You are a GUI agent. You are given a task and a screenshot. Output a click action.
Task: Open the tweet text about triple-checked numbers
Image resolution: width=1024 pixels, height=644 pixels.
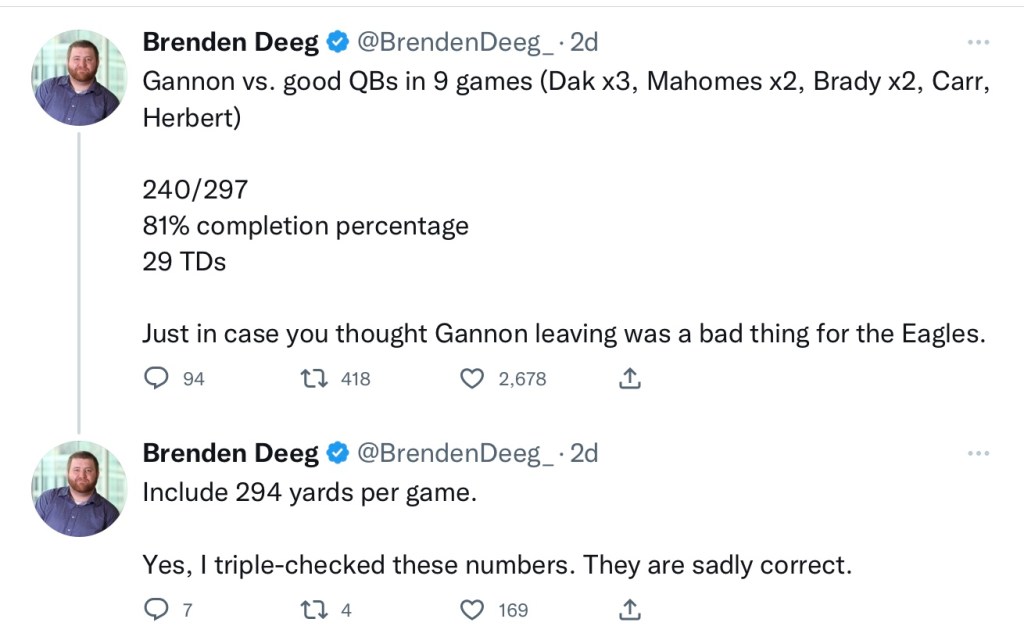coord(497,565)
